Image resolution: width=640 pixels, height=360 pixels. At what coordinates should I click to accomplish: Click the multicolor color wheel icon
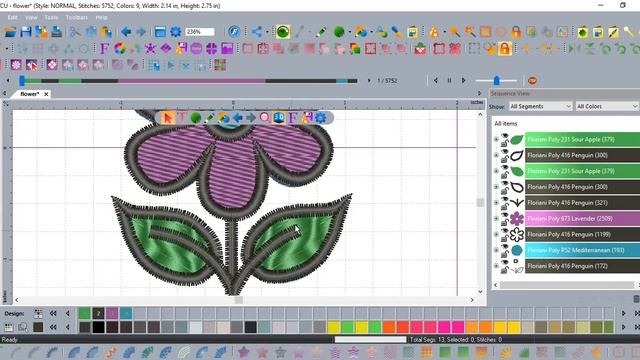click(120, 49)
